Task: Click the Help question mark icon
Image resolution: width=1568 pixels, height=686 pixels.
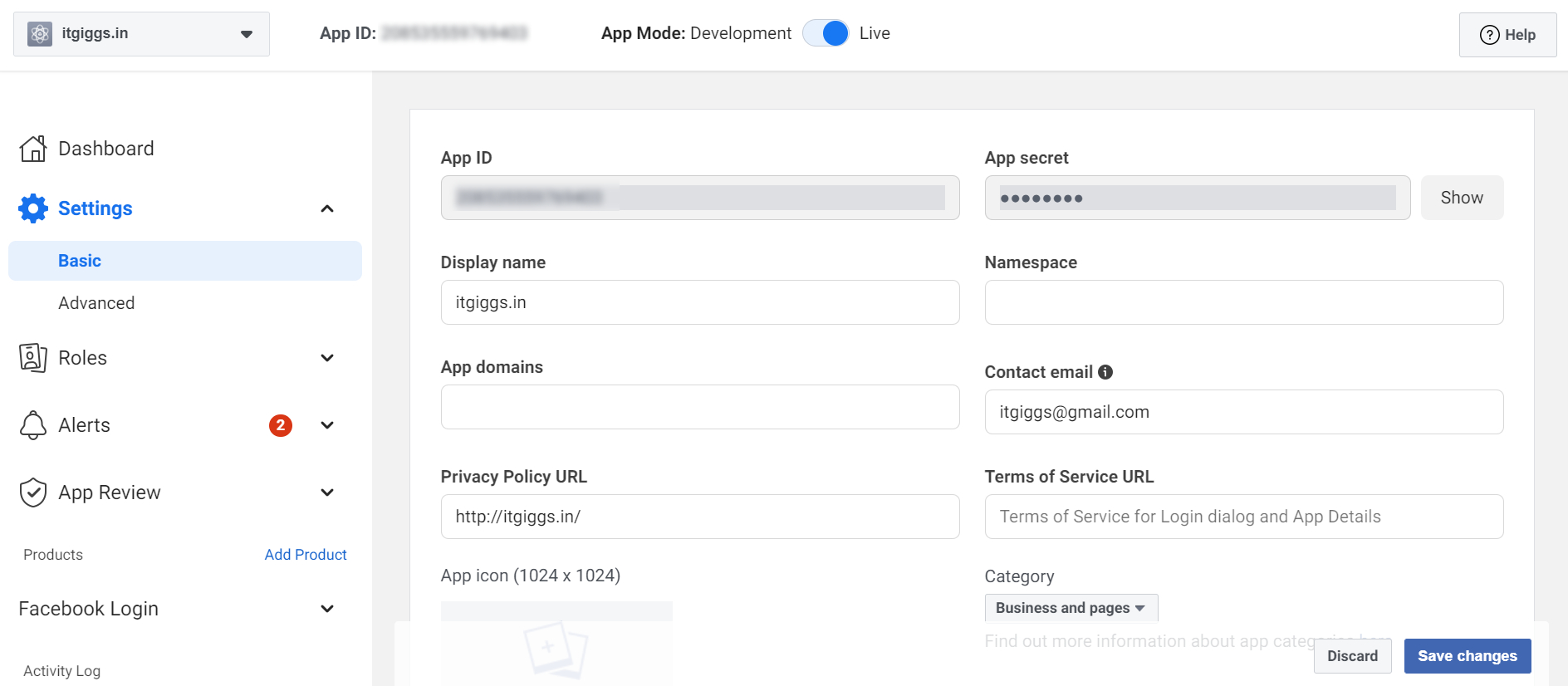Action: click(1490, 35)
